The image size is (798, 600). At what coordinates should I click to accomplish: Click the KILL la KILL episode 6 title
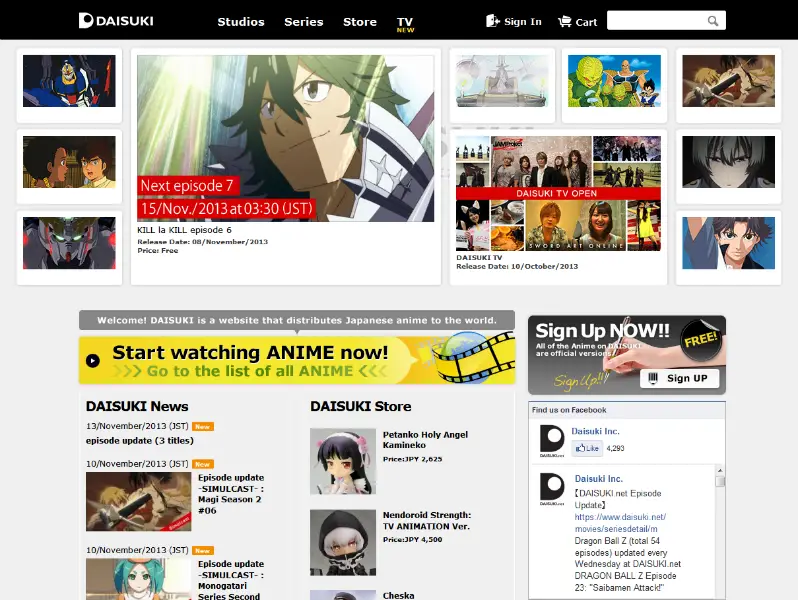(x=184, y=230)
